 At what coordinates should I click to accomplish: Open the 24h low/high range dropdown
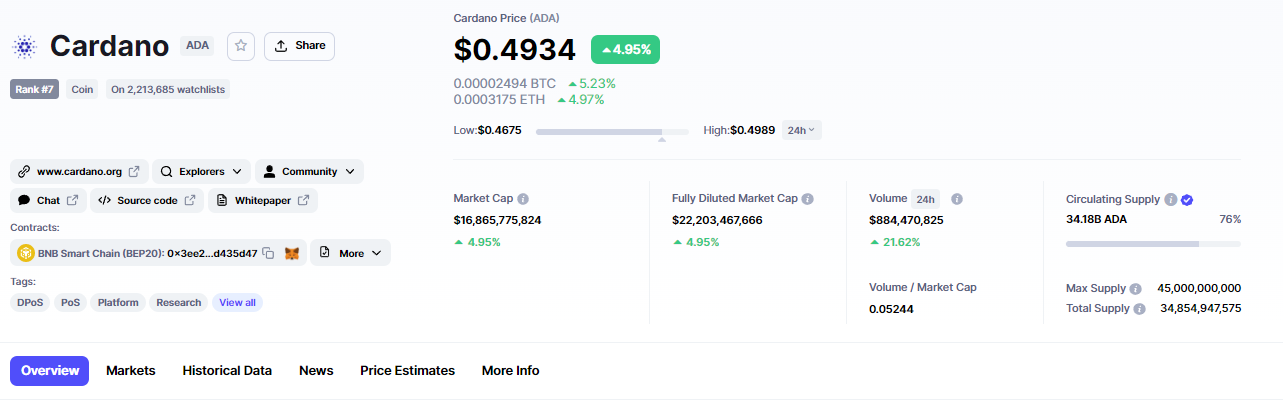pos(801,130)
